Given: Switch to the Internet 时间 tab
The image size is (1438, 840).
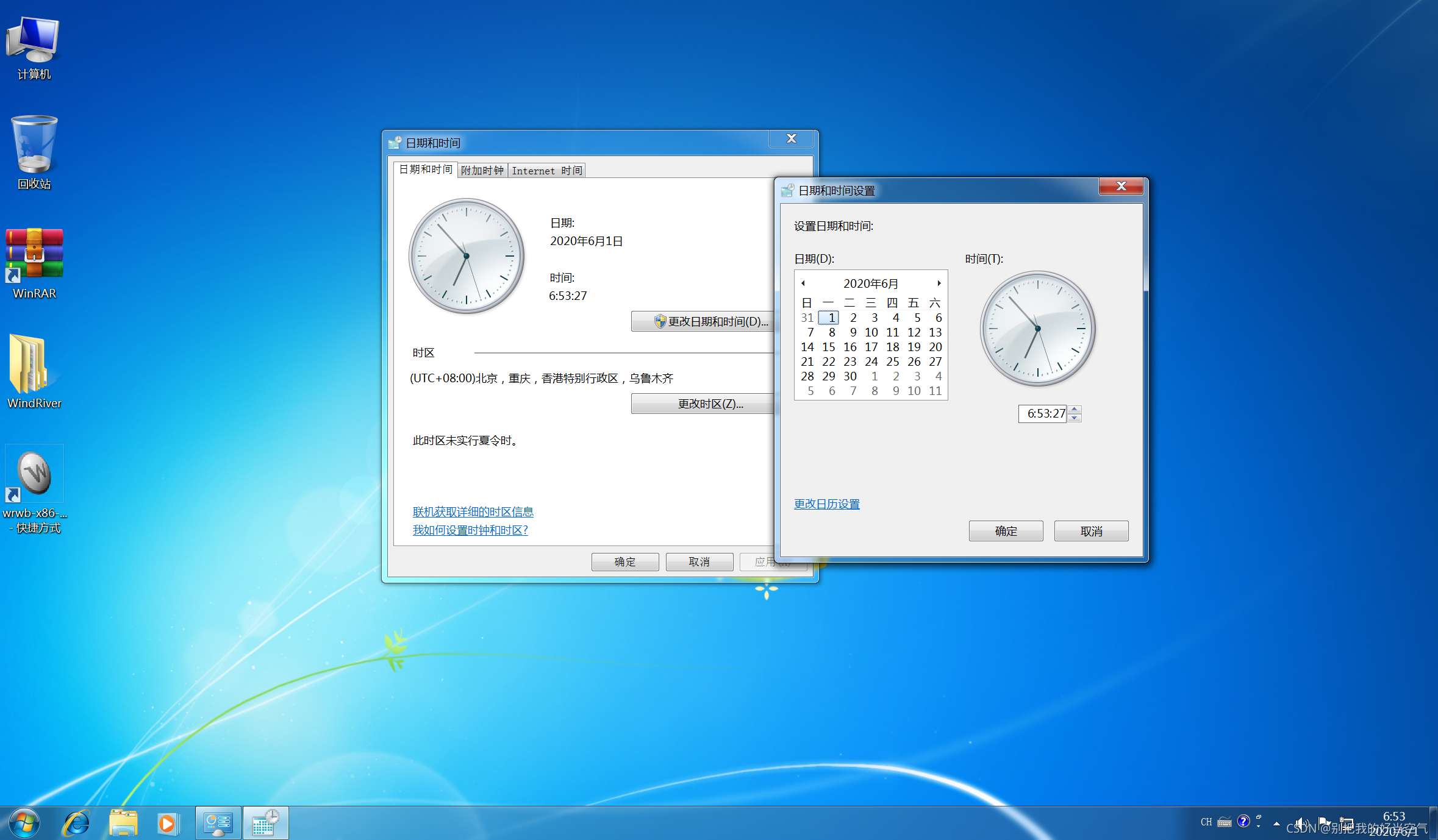Looking at the screenshot, I should [x=547, y=170].
